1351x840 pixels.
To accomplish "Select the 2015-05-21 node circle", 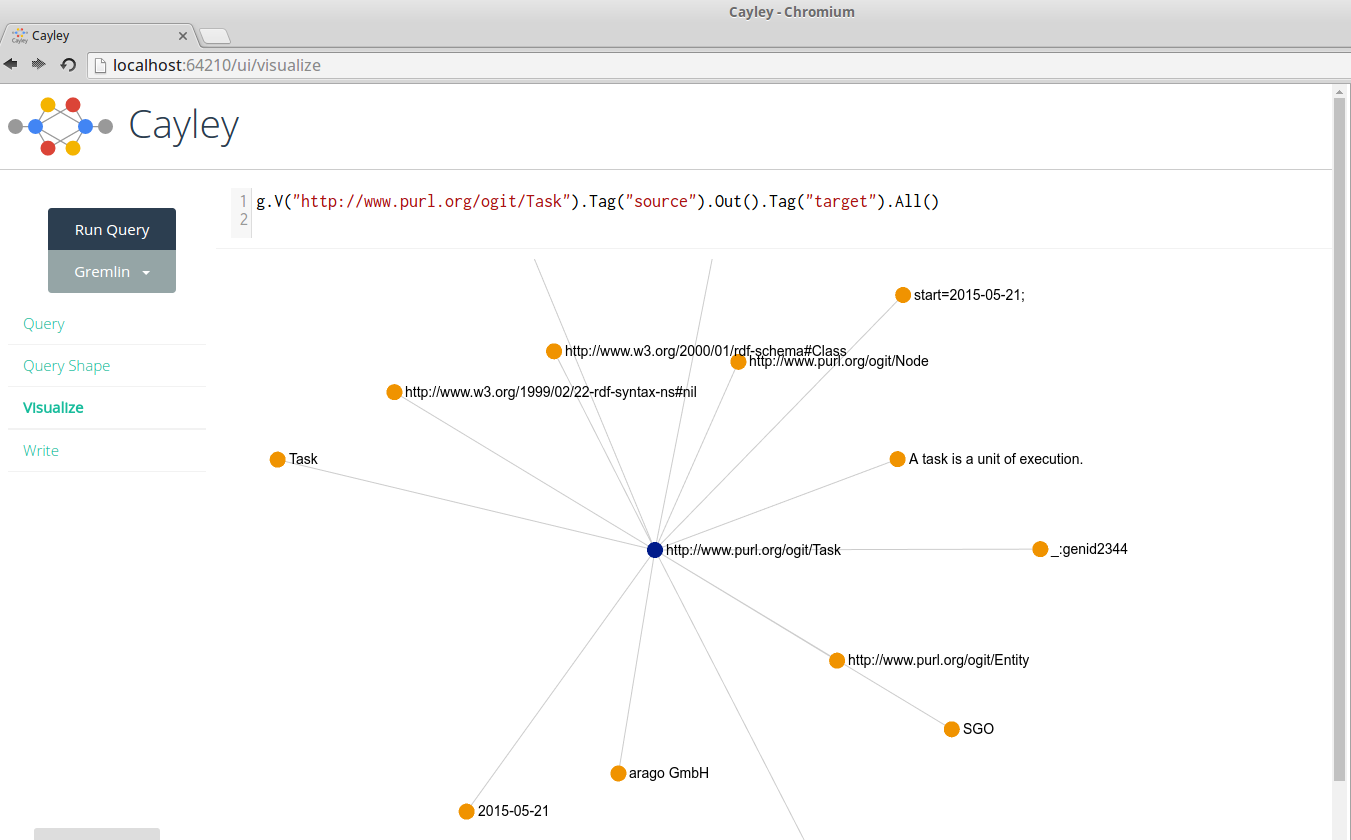I will click(466, 811).
